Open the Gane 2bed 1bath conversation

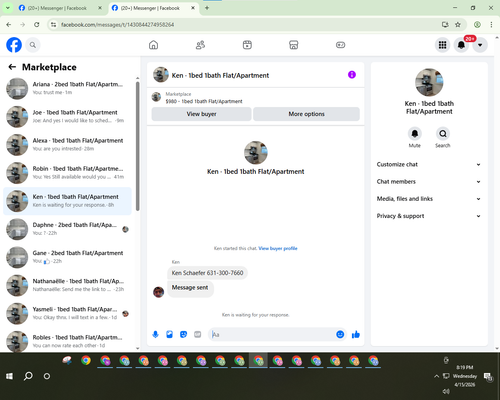pyautogui.click(x=67, y=257)
